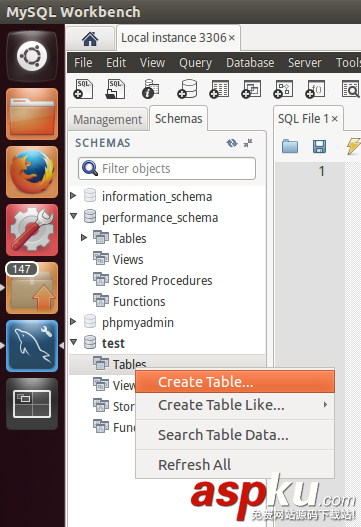Expand the information_schema schema

(73, 196)
